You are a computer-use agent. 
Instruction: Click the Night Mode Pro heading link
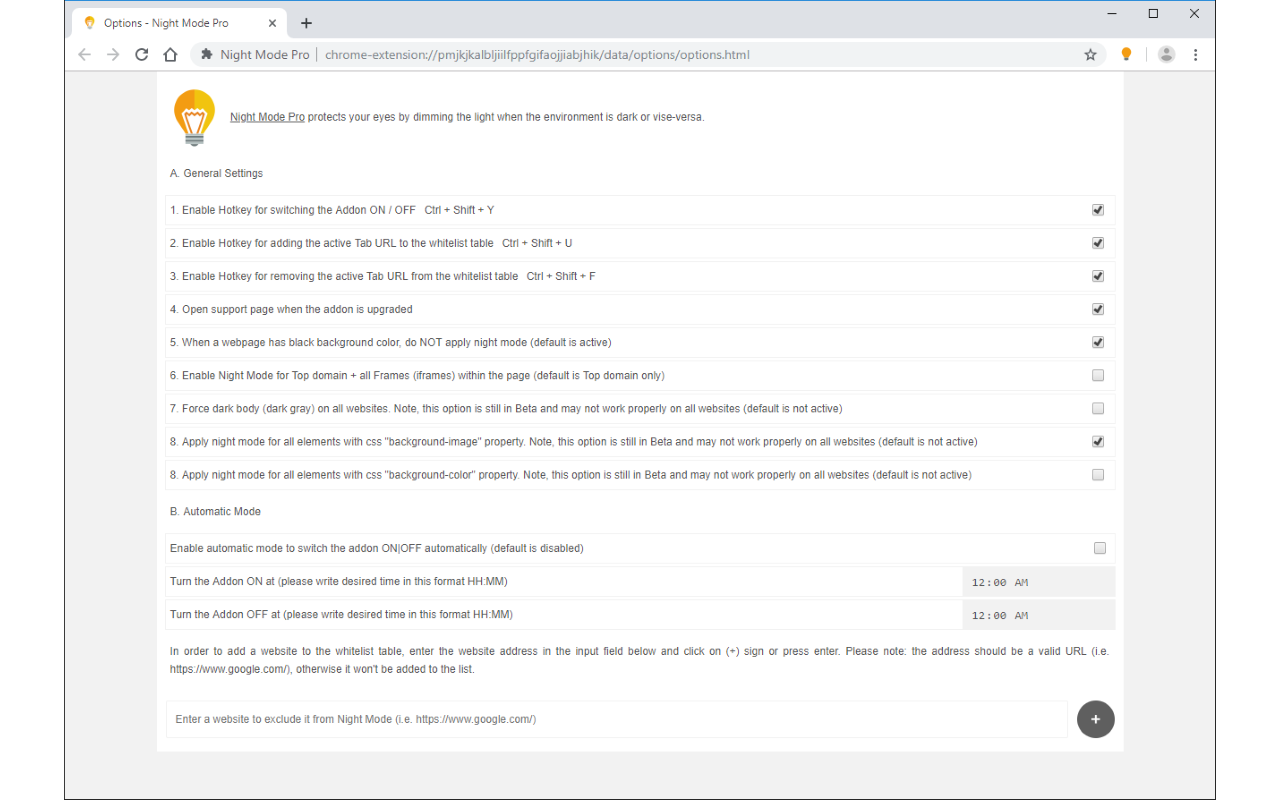(266, 116)
